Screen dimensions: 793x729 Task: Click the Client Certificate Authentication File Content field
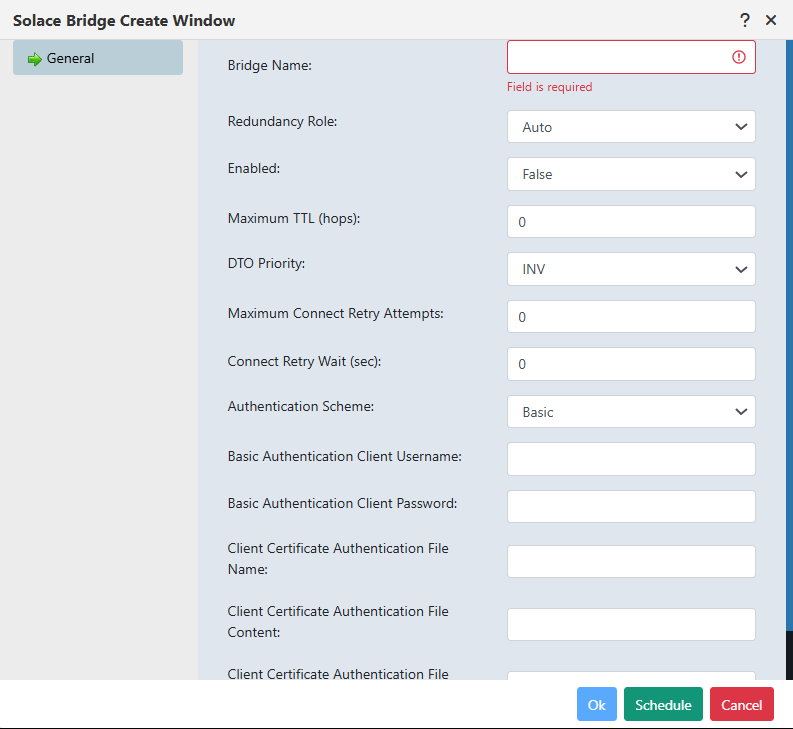tap(631, 625)
